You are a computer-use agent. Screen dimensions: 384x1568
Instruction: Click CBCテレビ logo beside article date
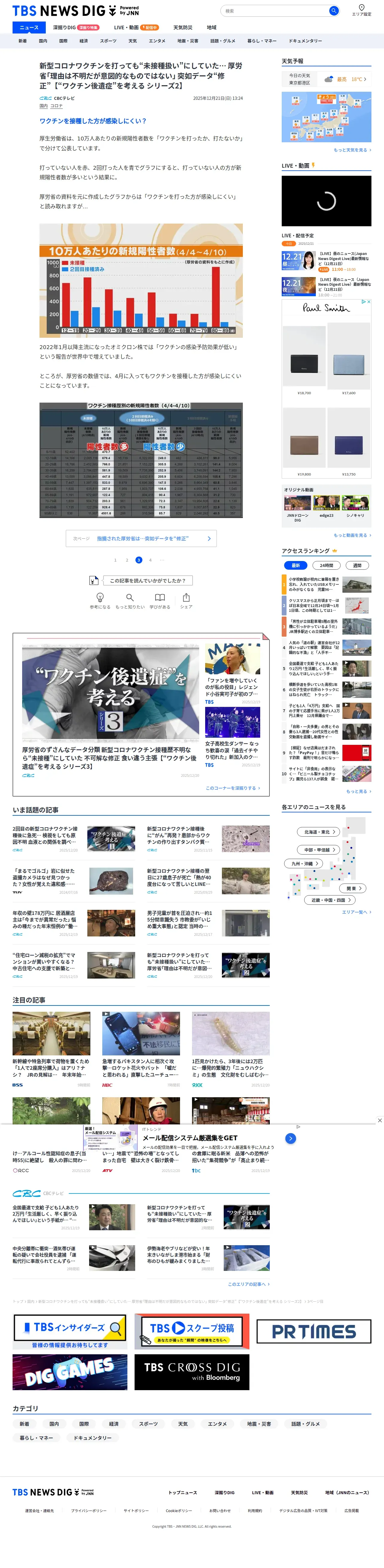pos(46,98)
